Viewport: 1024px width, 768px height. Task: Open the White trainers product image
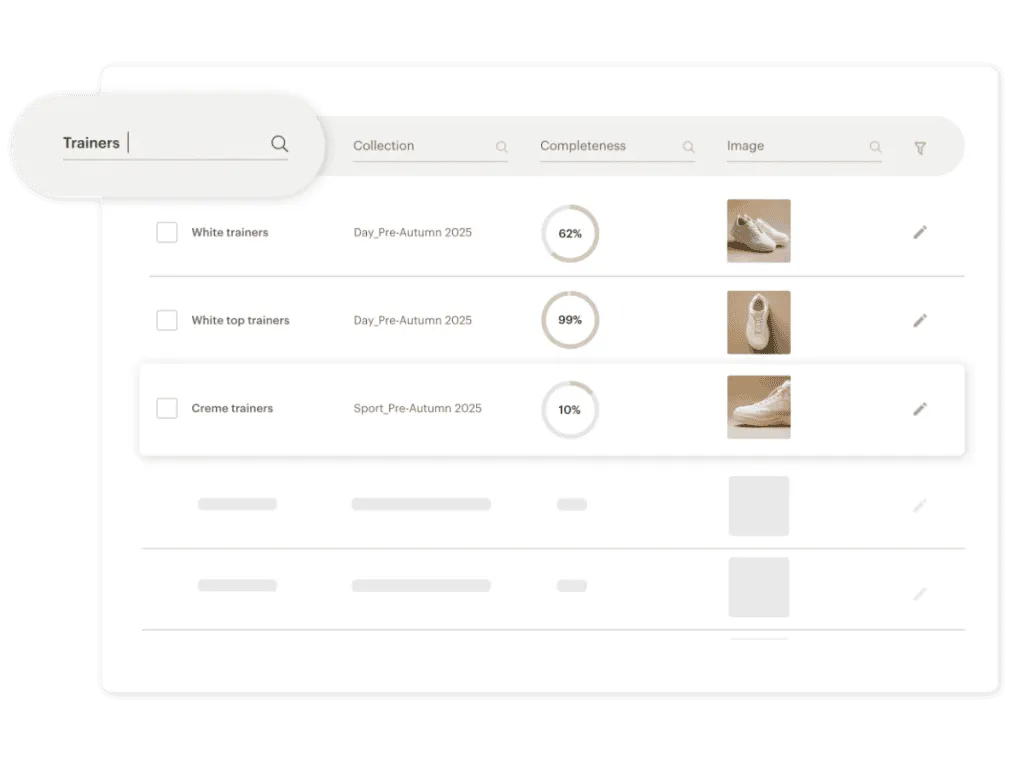pos(759,231)
